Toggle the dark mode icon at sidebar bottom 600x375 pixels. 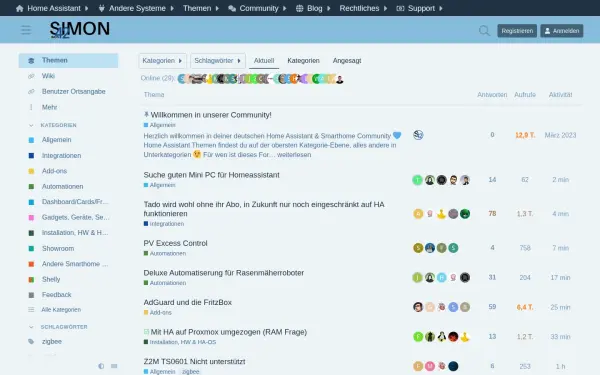(101, 366)
